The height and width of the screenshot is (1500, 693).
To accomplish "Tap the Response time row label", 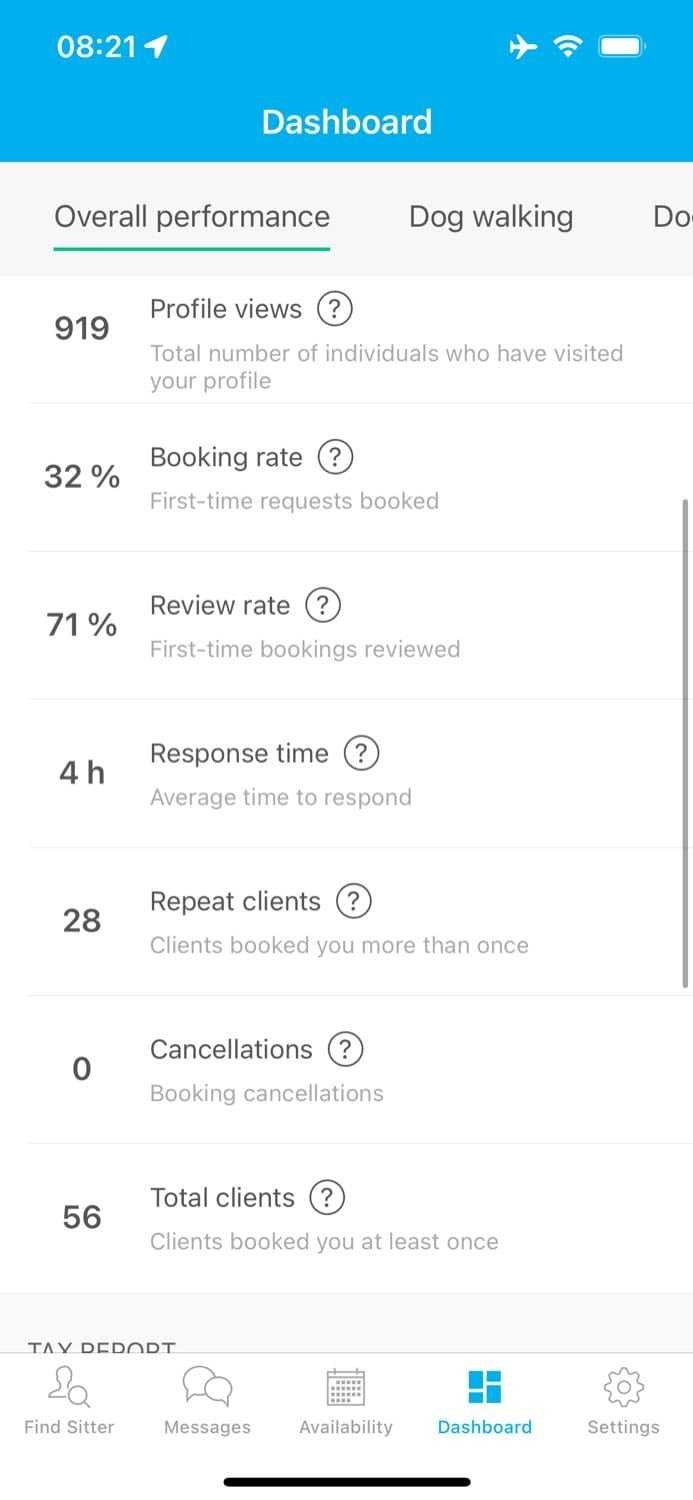I will pyautogui.click(x=239, y=753).
